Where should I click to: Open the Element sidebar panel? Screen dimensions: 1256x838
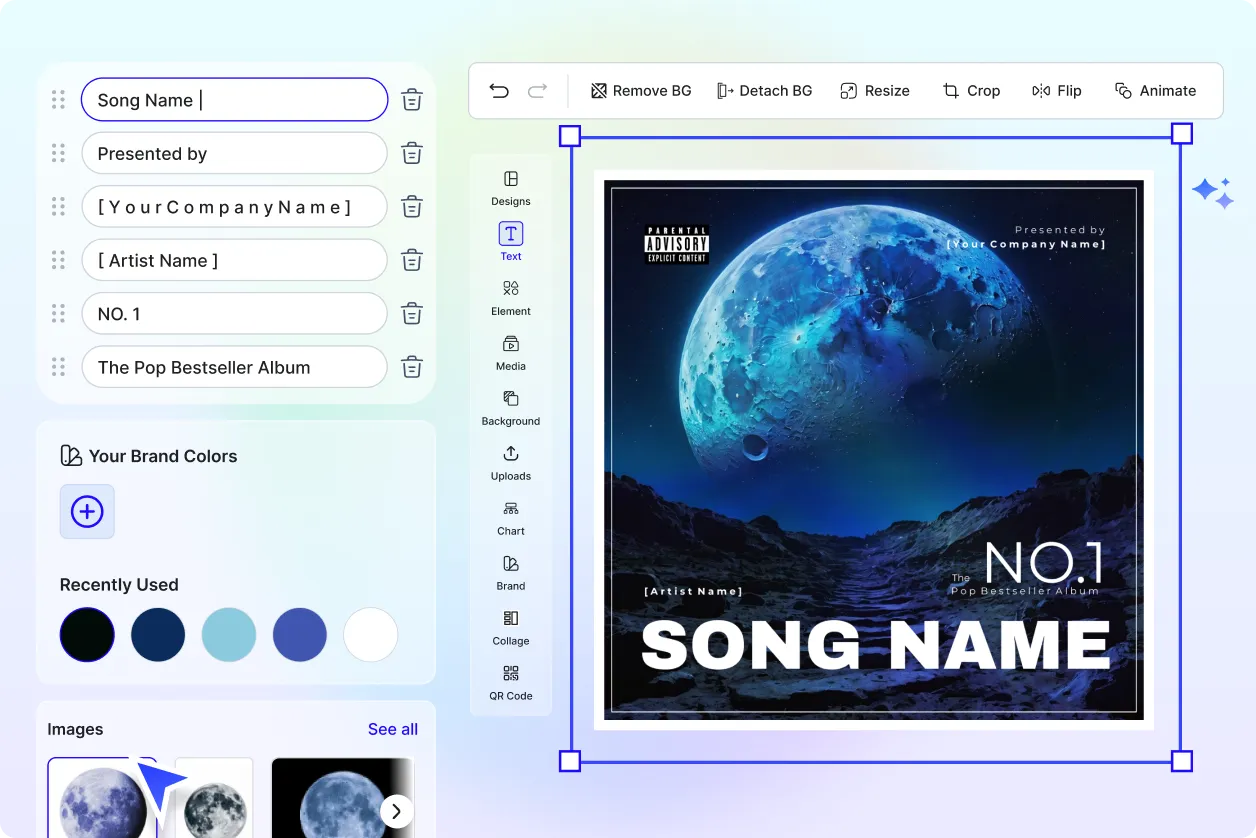click(x=511, y=298)
